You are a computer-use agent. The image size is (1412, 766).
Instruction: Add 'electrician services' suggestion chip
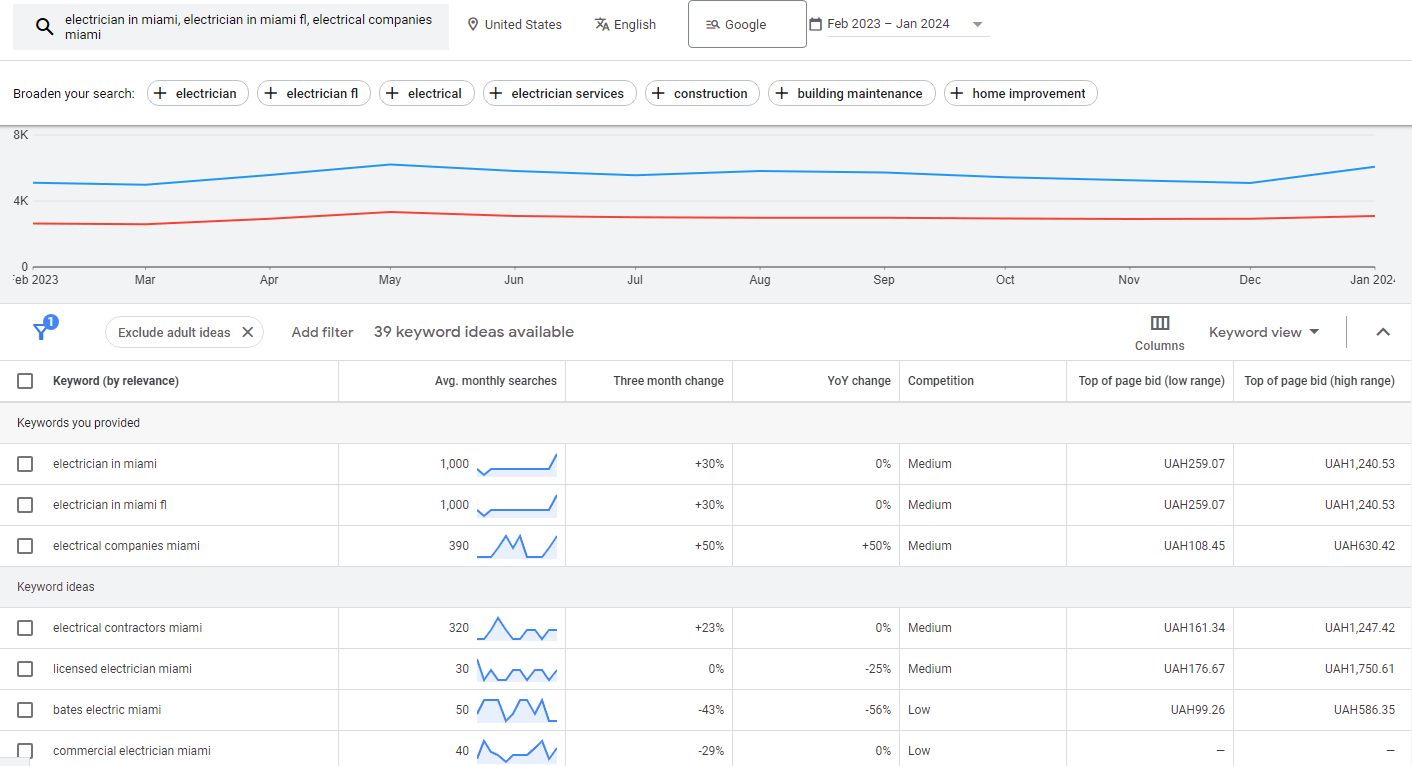560,93
